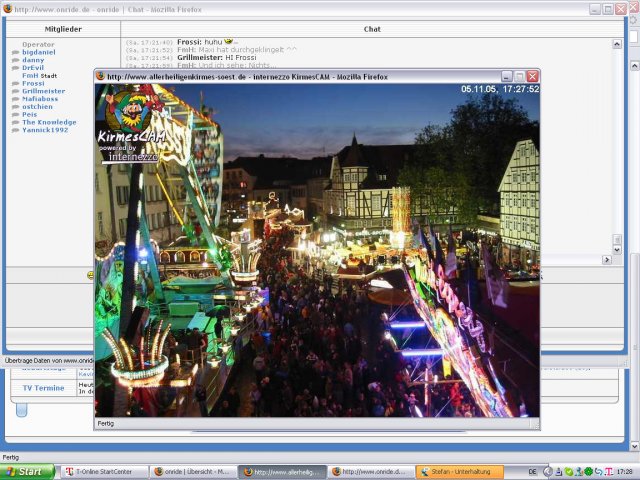Open Stefan - Unterhaltung chat taskbar item
The image size is (640, 480).
(460, 472)
